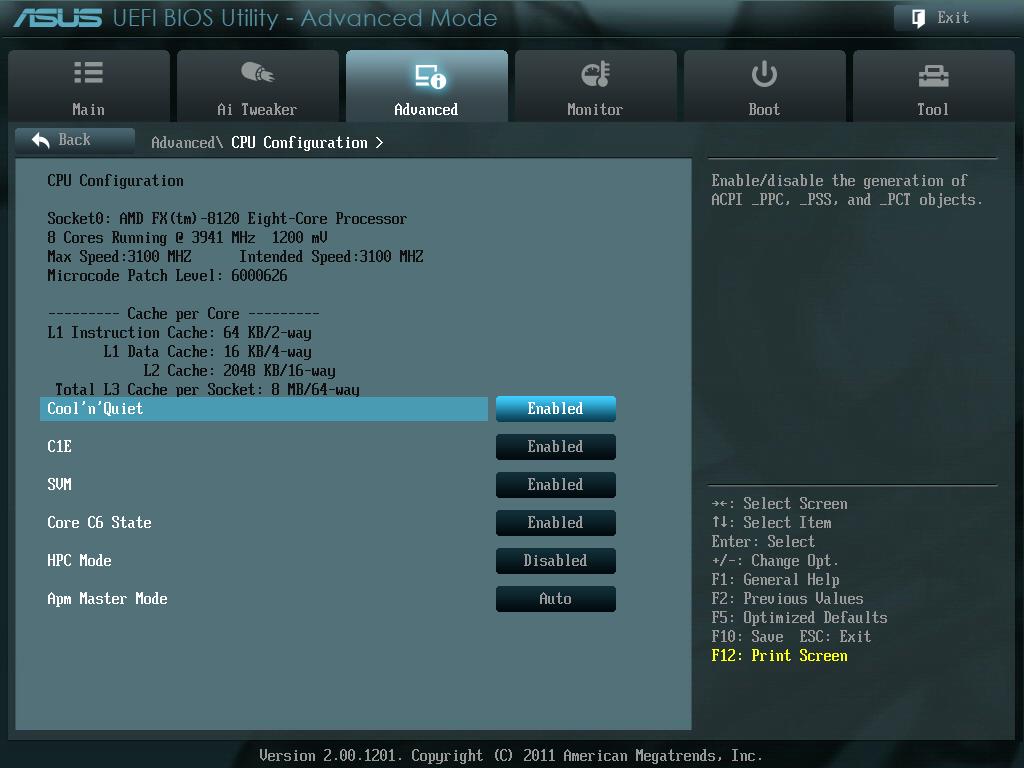Click the F12: Print Screen hint
The height and width of the screenshot is (768, 1024).
(x=780, y=655)
